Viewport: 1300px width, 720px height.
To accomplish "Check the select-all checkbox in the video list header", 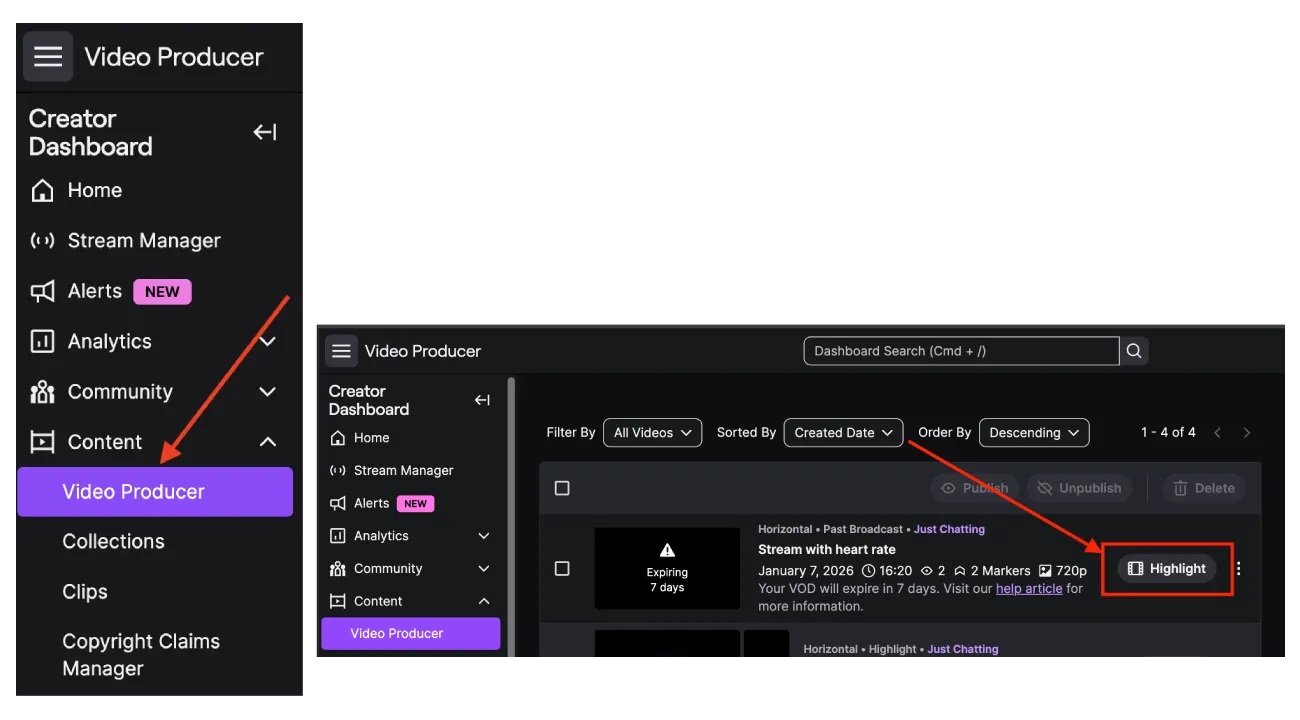I will point(562,488).
